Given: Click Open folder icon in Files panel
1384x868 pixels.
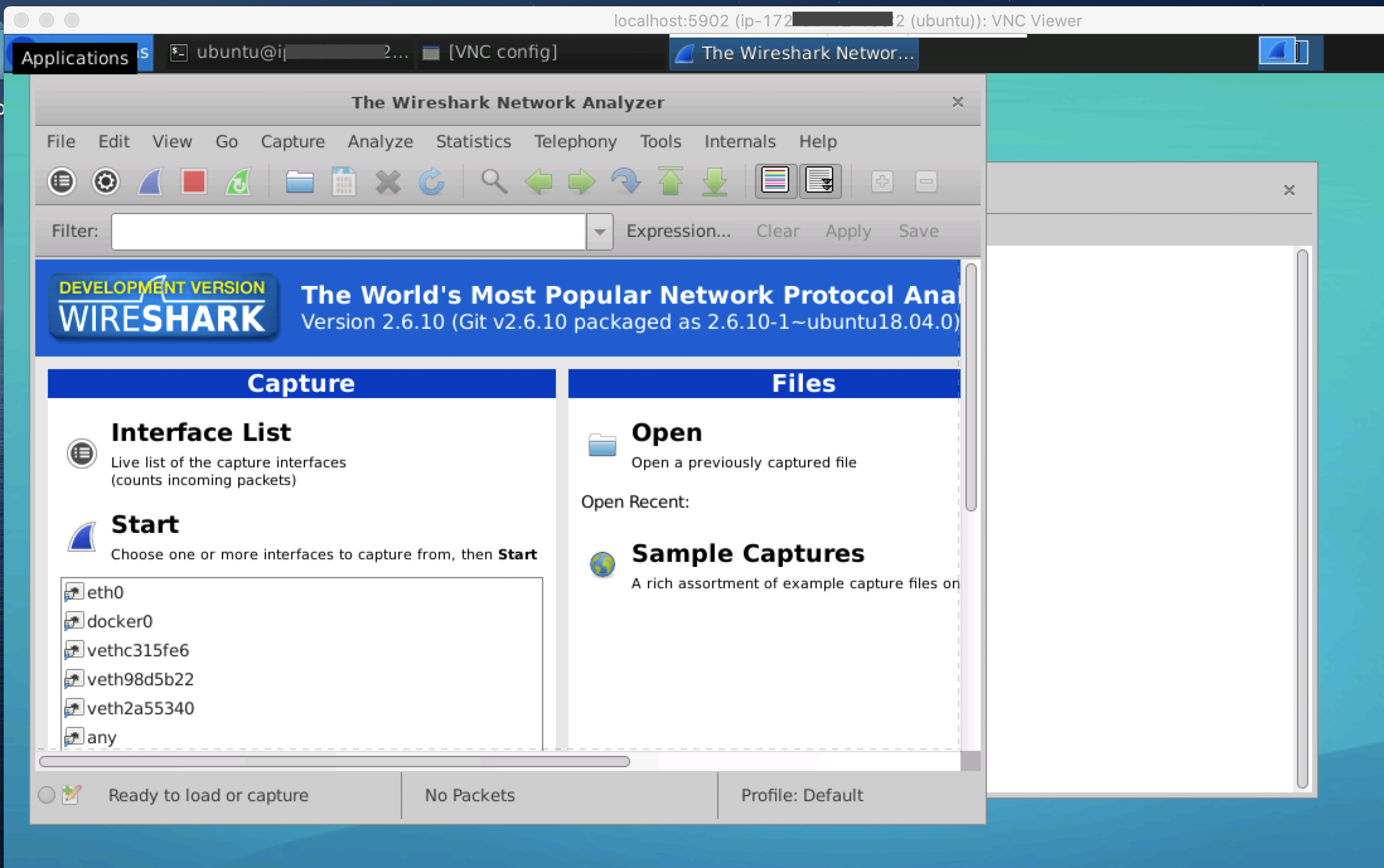Looking at the screenshot, I should pos(602,445).
